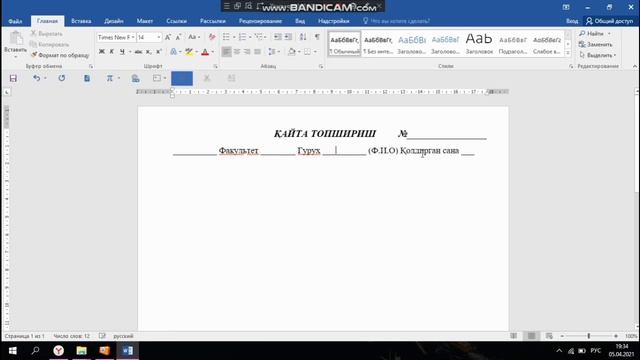Open multilevel list dropdown
This screenshot has width=640, height=360.
(x=265, y=37)
